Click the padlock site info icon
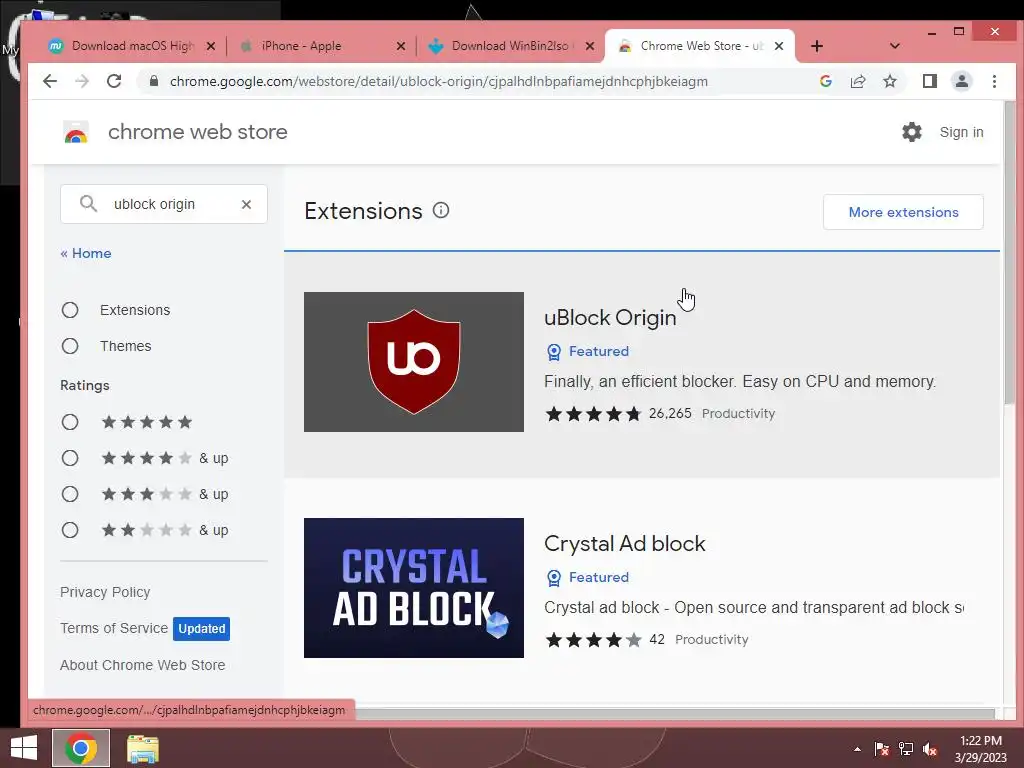The image size is (1024, 768). pyautogui.click(x=153, y=81)
